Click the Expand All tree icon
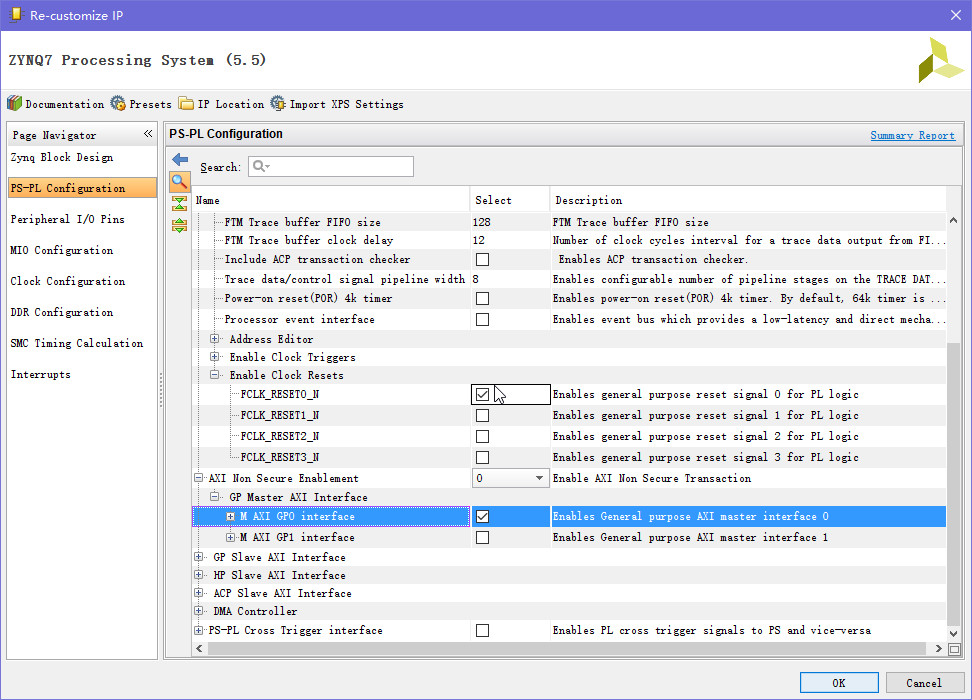Screen dimensions: 972x700 coord(180,226)
